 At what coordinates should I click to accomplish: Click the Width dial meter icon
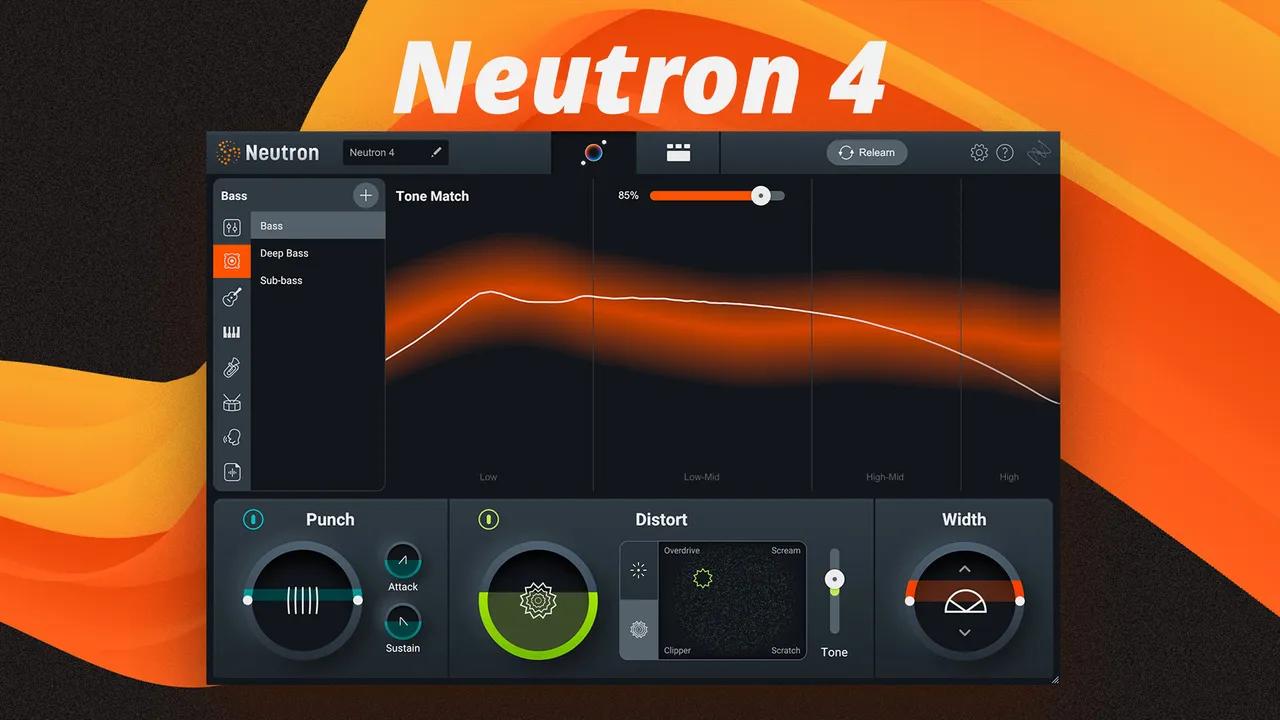point(964,602)
